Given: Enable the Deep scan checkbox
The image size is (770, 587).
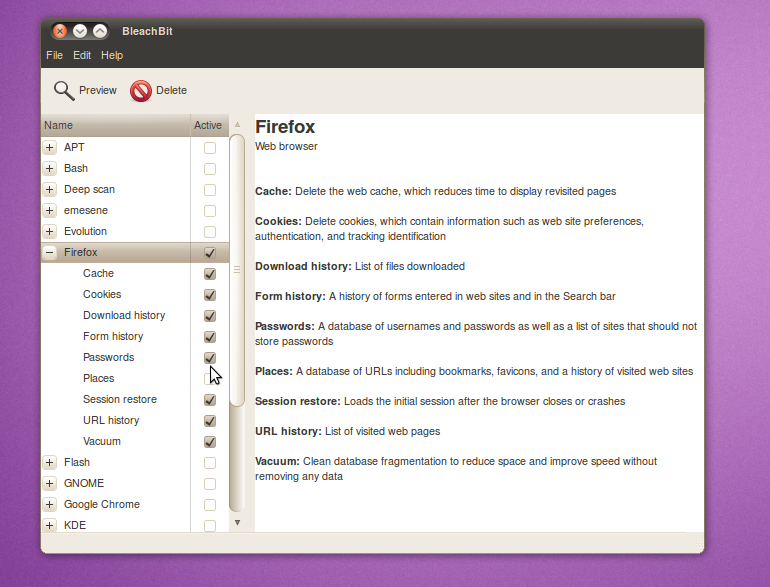Looking at the screenshot, I should tap(210, 190).
